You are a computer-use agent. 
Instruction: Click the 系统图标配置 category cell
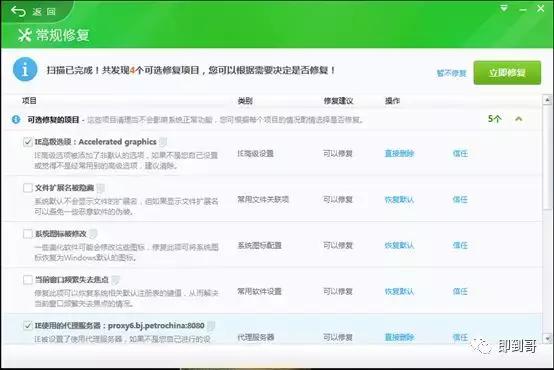259,245
